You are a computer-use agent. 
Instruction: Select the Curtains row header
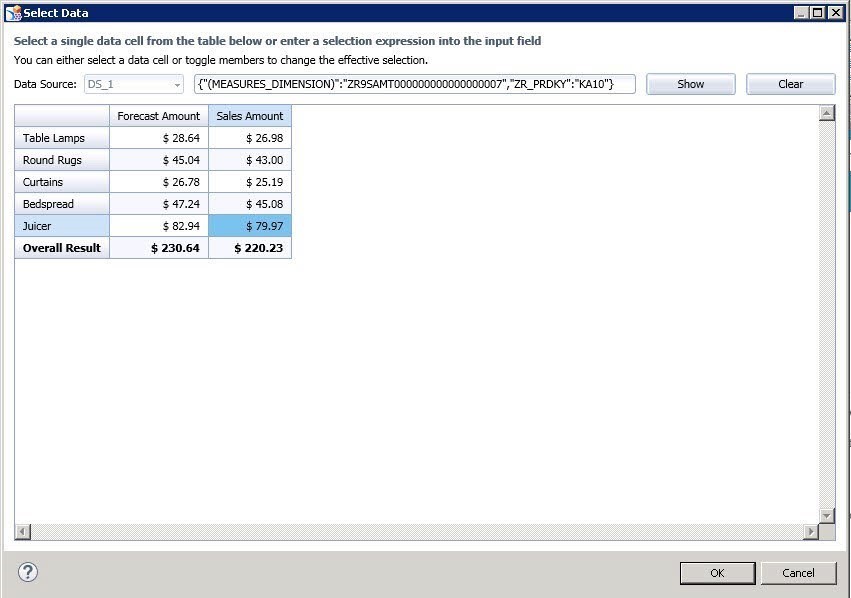pos(61,182)
